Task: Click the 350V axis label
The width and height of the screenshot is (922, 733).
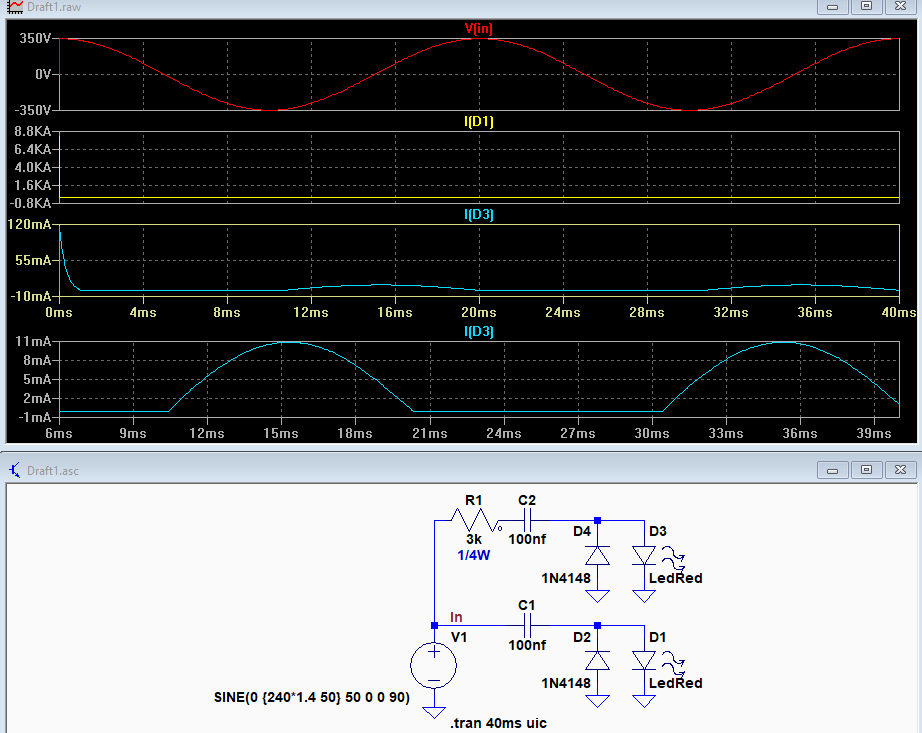Action: pyautogui.click(x=35, y=38)
